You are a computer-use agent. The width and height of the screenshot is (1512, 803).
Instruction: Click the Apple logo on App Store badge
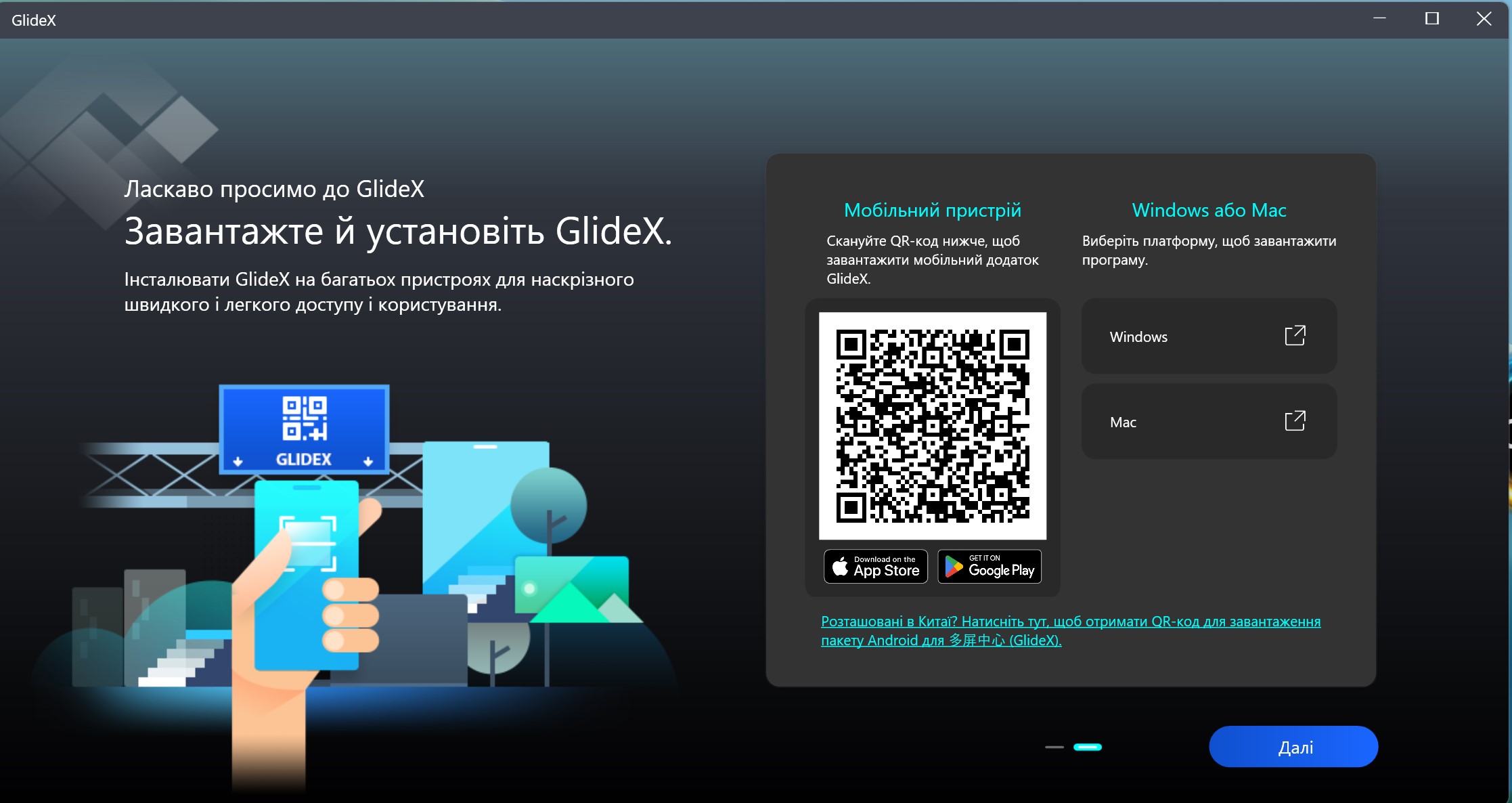[840, 567]
